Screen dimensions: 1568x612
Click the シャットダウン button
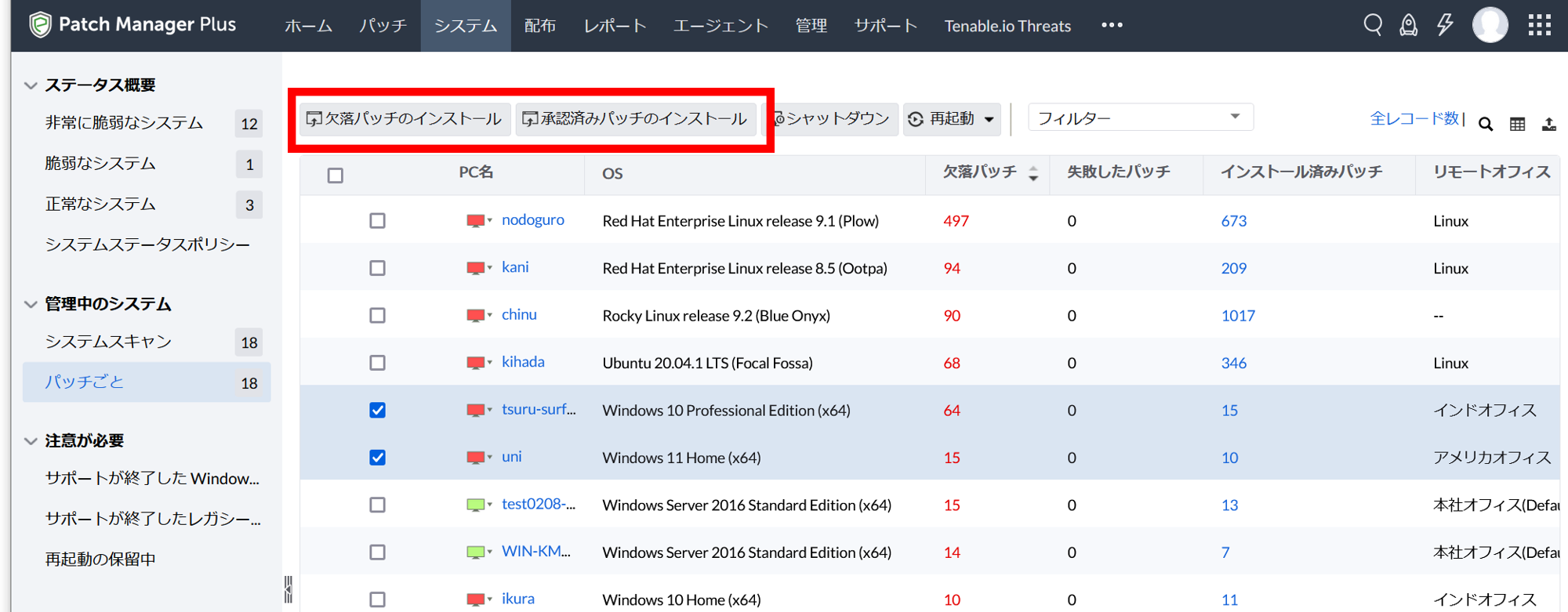(831, 119)
